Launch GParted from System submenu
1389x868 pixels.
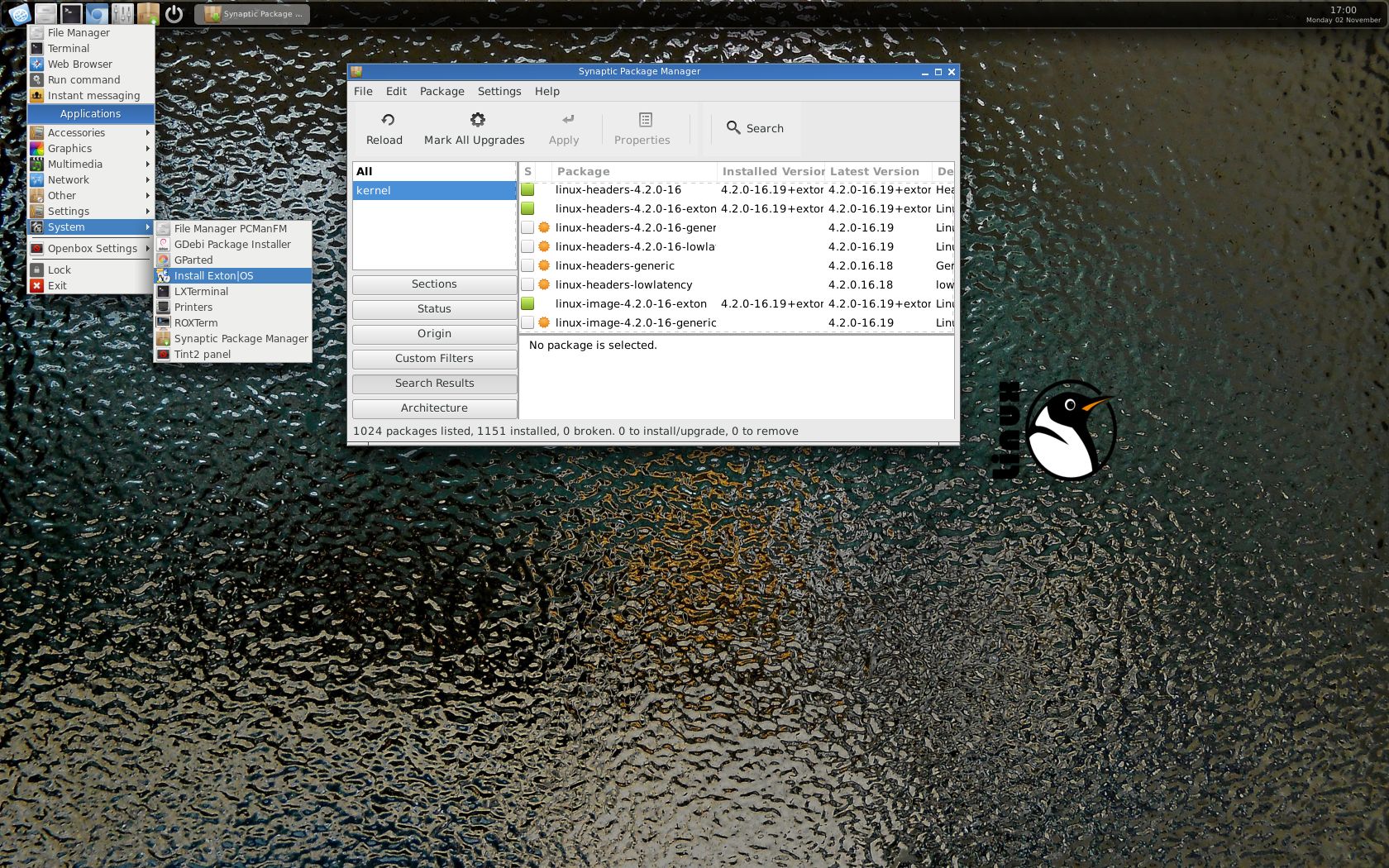pos(233,260)
